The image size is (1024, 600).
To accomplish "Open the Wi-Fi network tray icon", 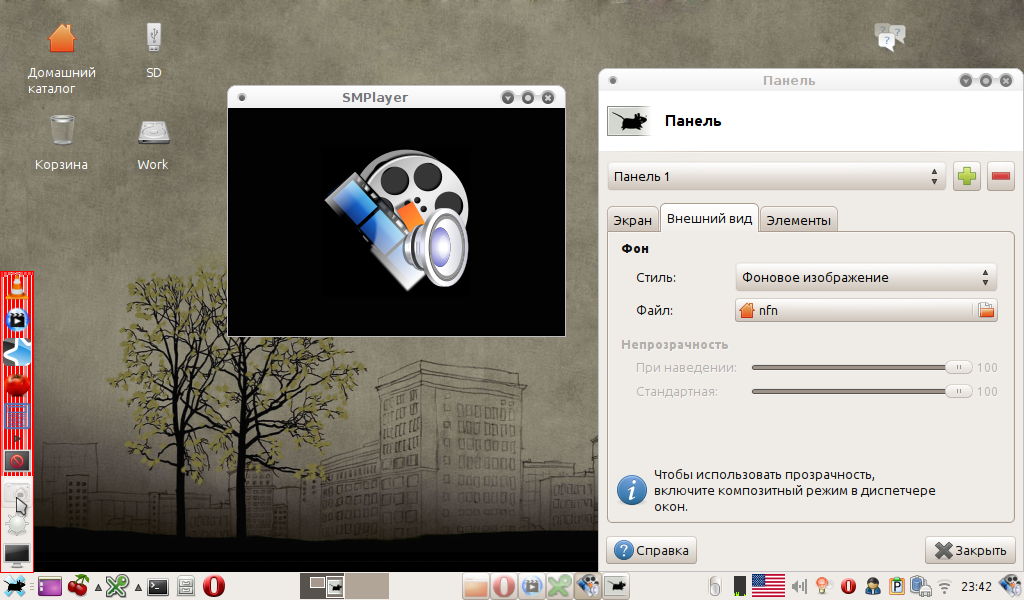I will [x=944, y=586].
